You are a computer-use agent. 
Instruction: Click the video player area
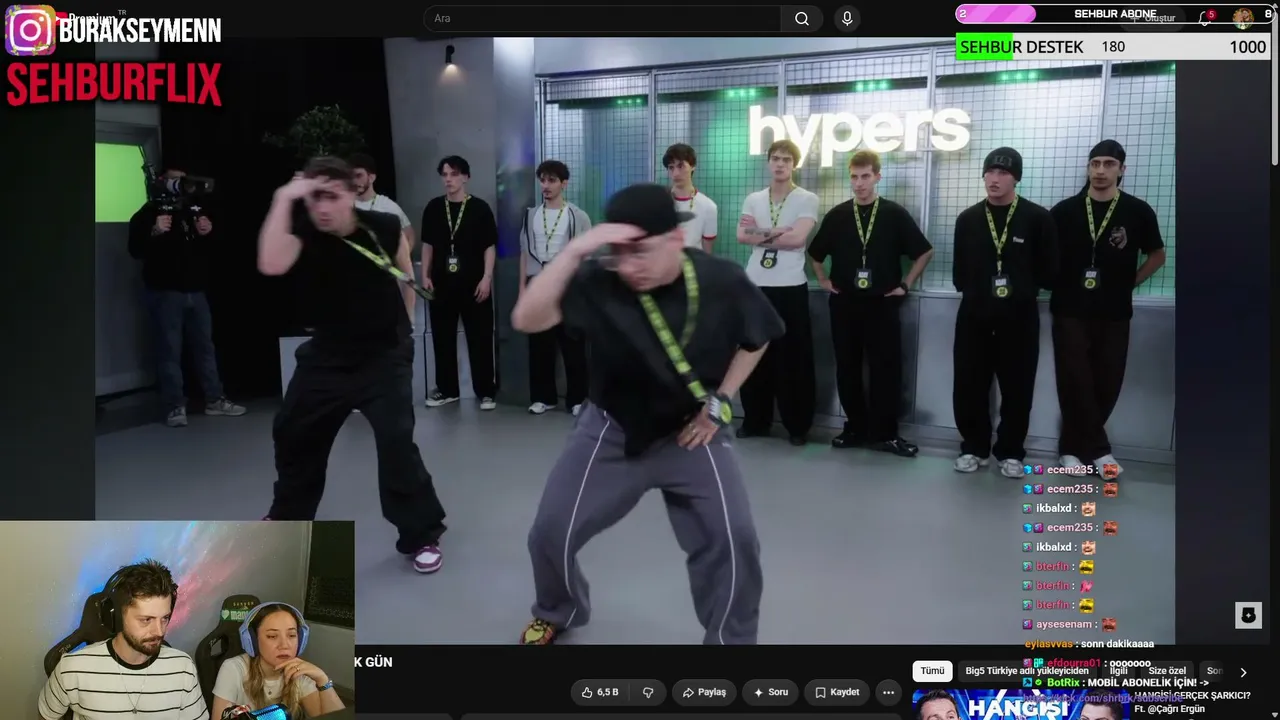tap(635, 340)
